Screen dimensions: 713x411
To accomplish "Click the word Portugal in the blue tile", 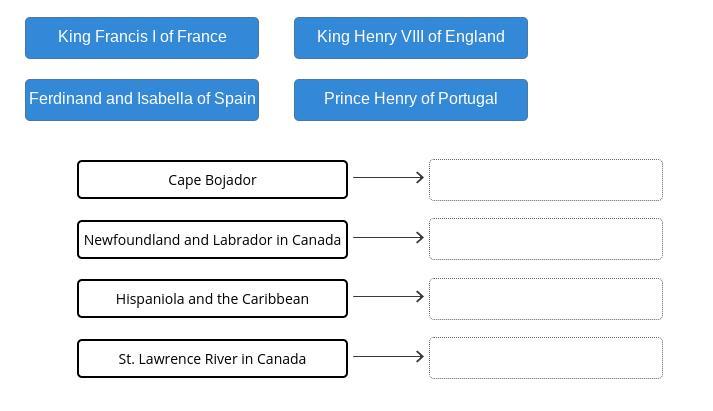I will click(467, 99).
